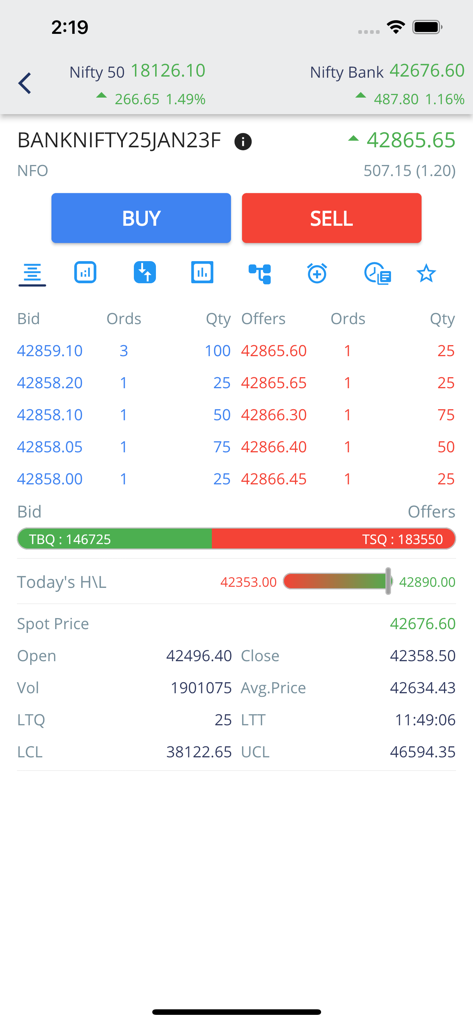Select the market depth tab icon

31,274
